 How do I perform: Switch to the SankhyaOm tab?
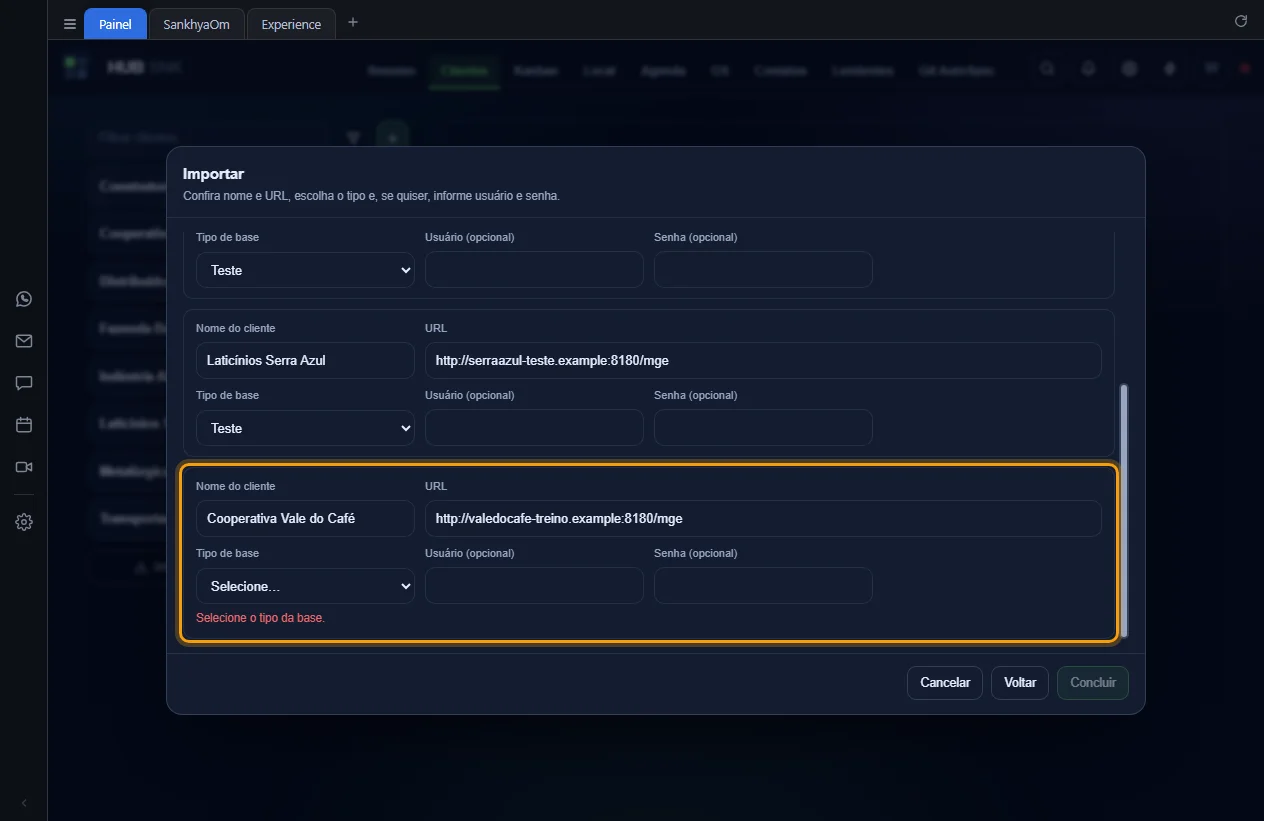(x=197, y=24)
